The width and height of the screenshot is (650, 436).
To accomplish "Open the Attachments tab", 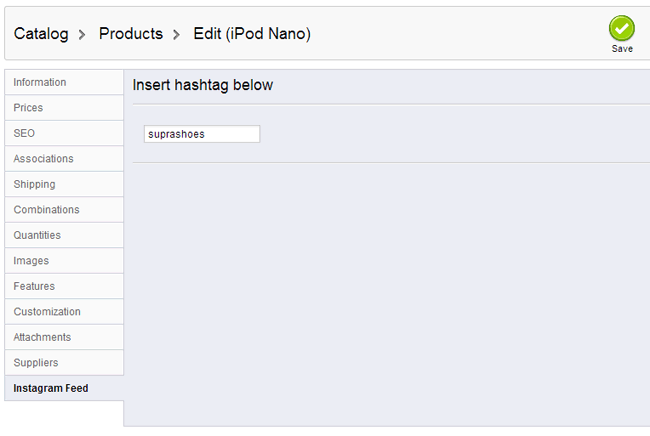I will 42,337.
